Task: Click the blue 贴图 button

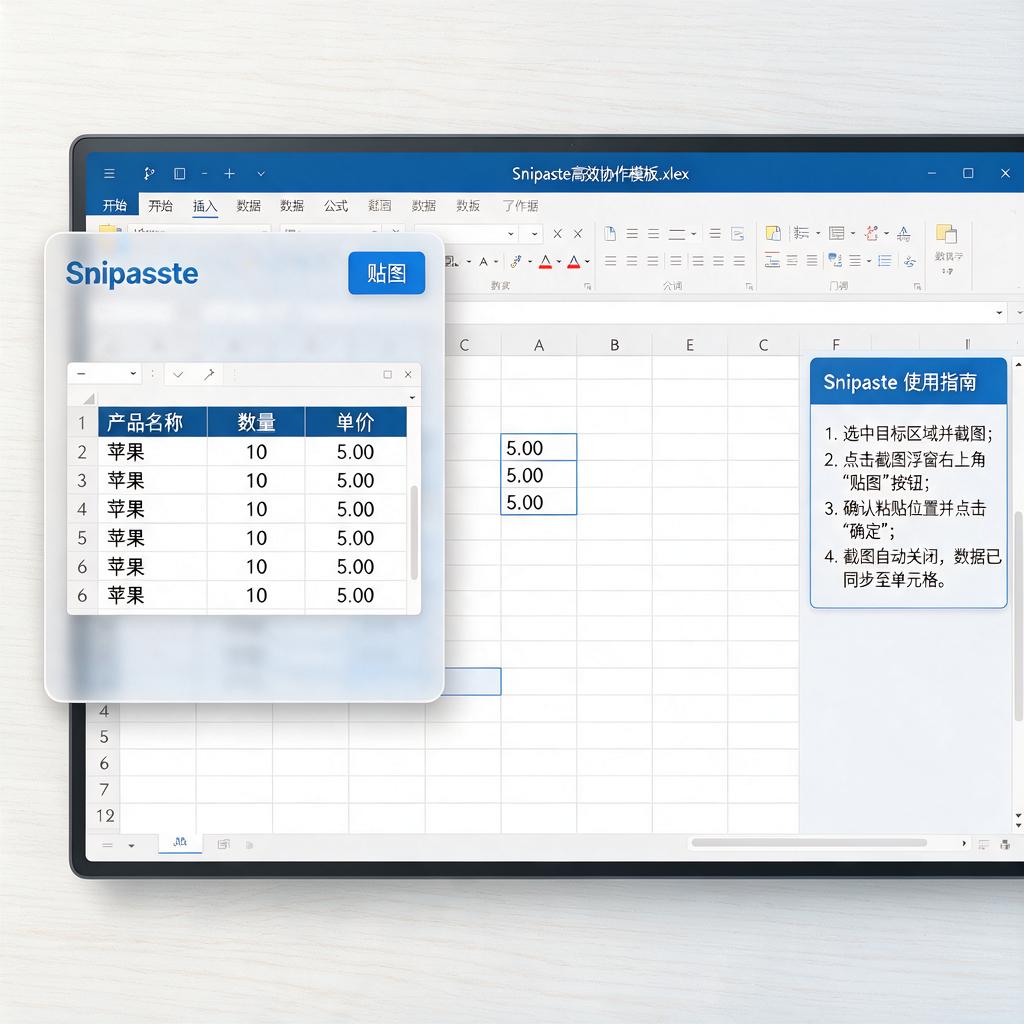Action: pyautogui.click(x=387, y=273)
